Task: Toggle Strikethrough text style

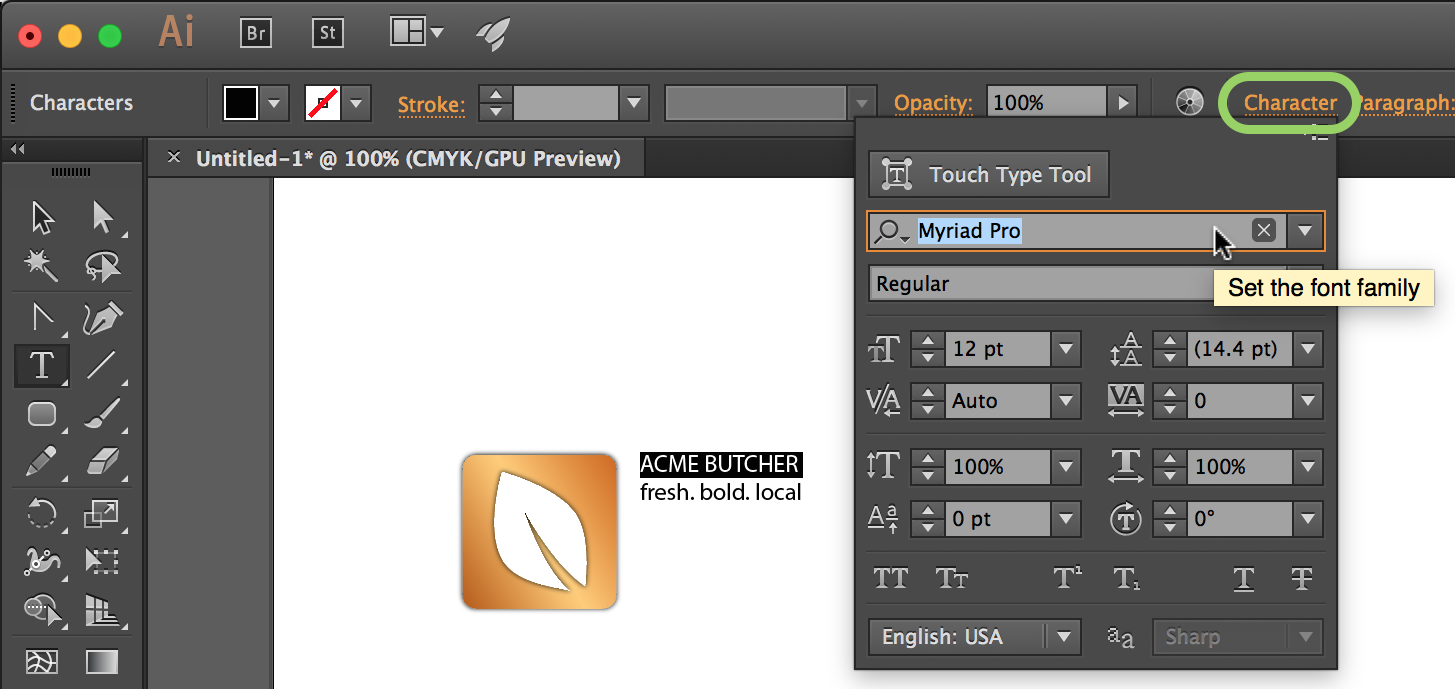Action: 1301,578
